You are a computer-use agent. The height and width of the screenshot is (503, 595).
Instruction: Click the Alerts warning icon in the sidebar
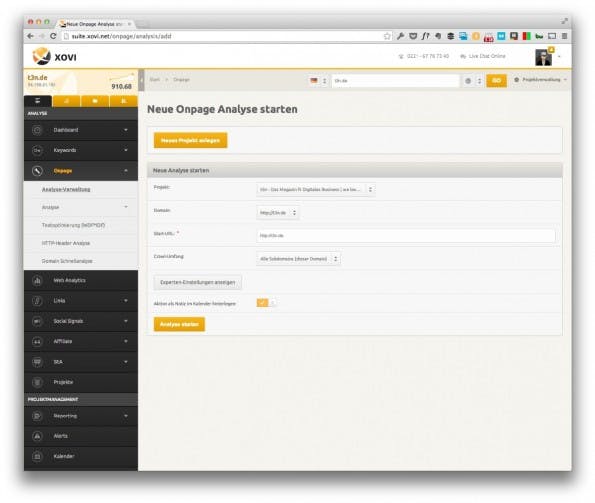click(37, 436)
